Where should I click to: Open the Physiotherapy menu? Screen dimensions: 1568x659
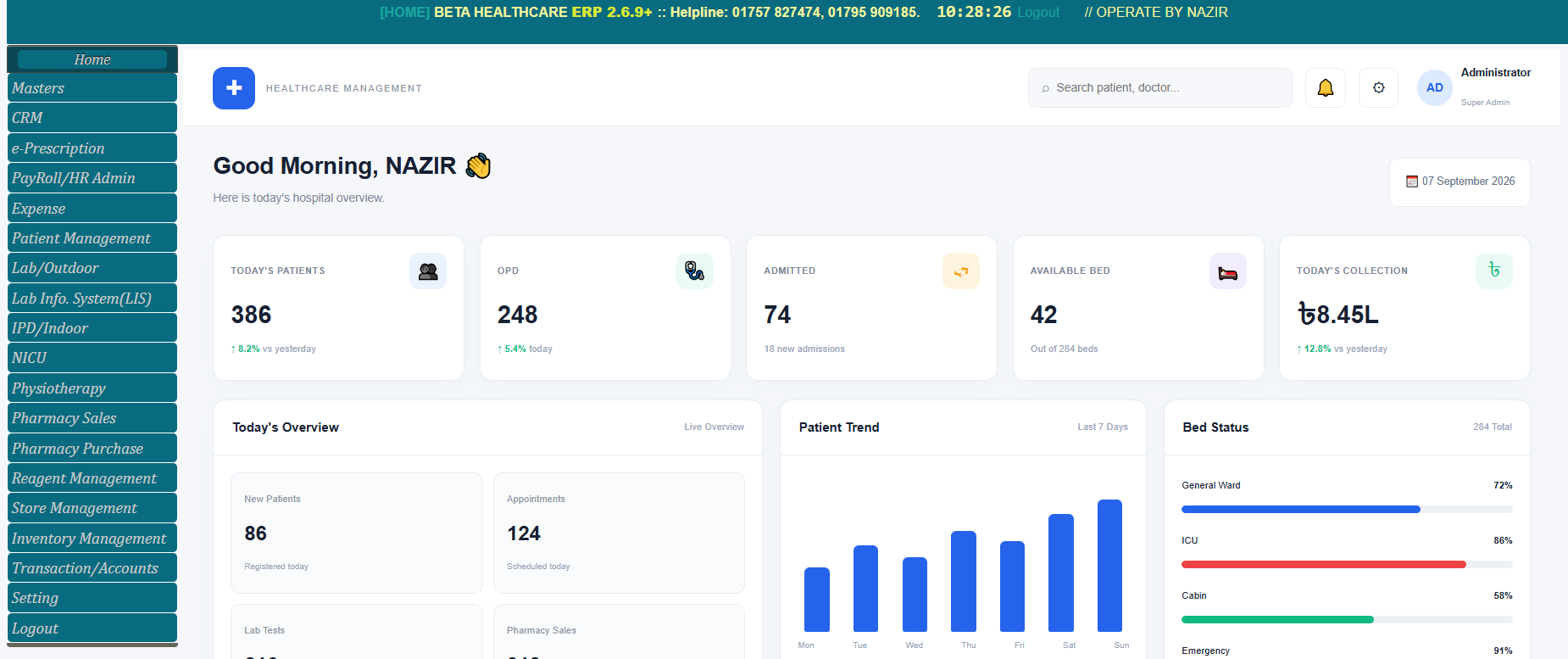tap(92, 388)
